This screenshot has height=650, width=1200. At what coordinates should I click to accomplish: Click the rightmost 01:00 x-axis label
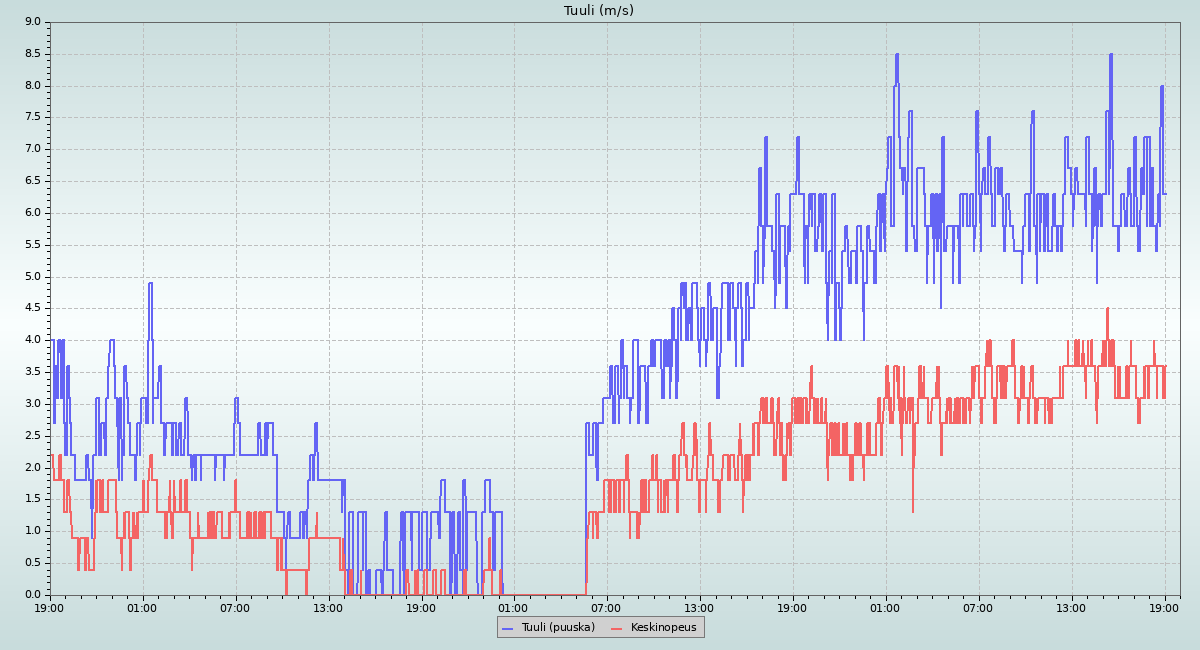click(x=885, y=607)
